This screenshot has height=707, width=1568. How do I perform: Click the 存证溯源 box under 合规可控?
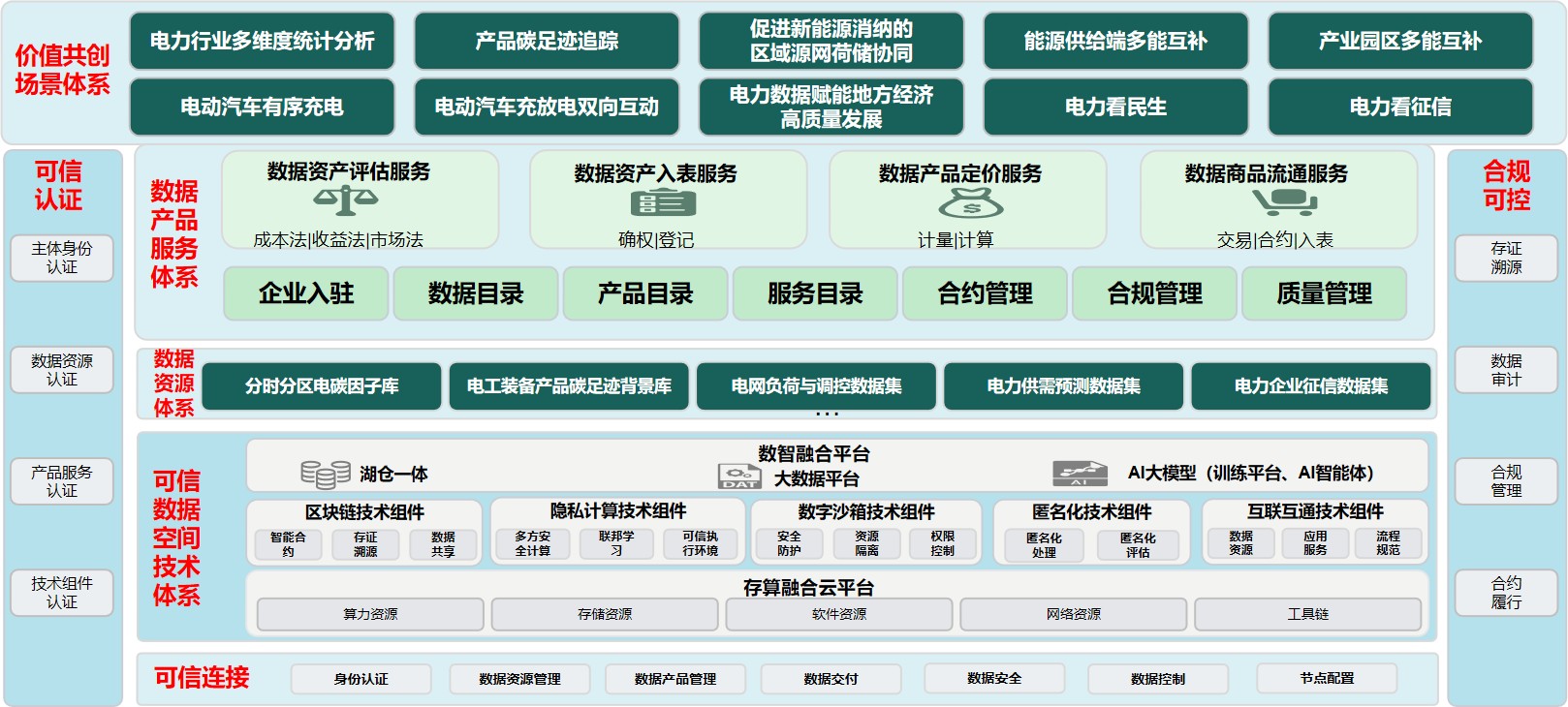coord(1506,258)
